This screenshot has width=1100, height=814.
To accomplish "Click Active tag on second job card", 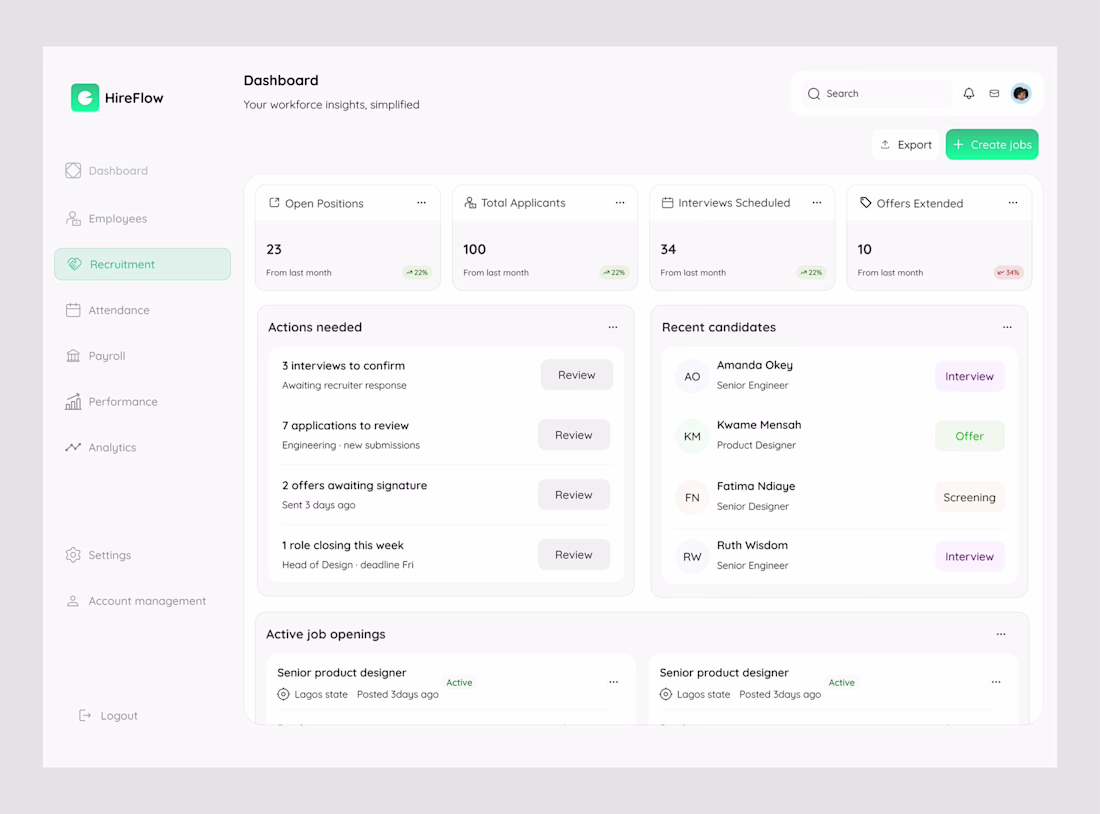I will click(842, 682).
